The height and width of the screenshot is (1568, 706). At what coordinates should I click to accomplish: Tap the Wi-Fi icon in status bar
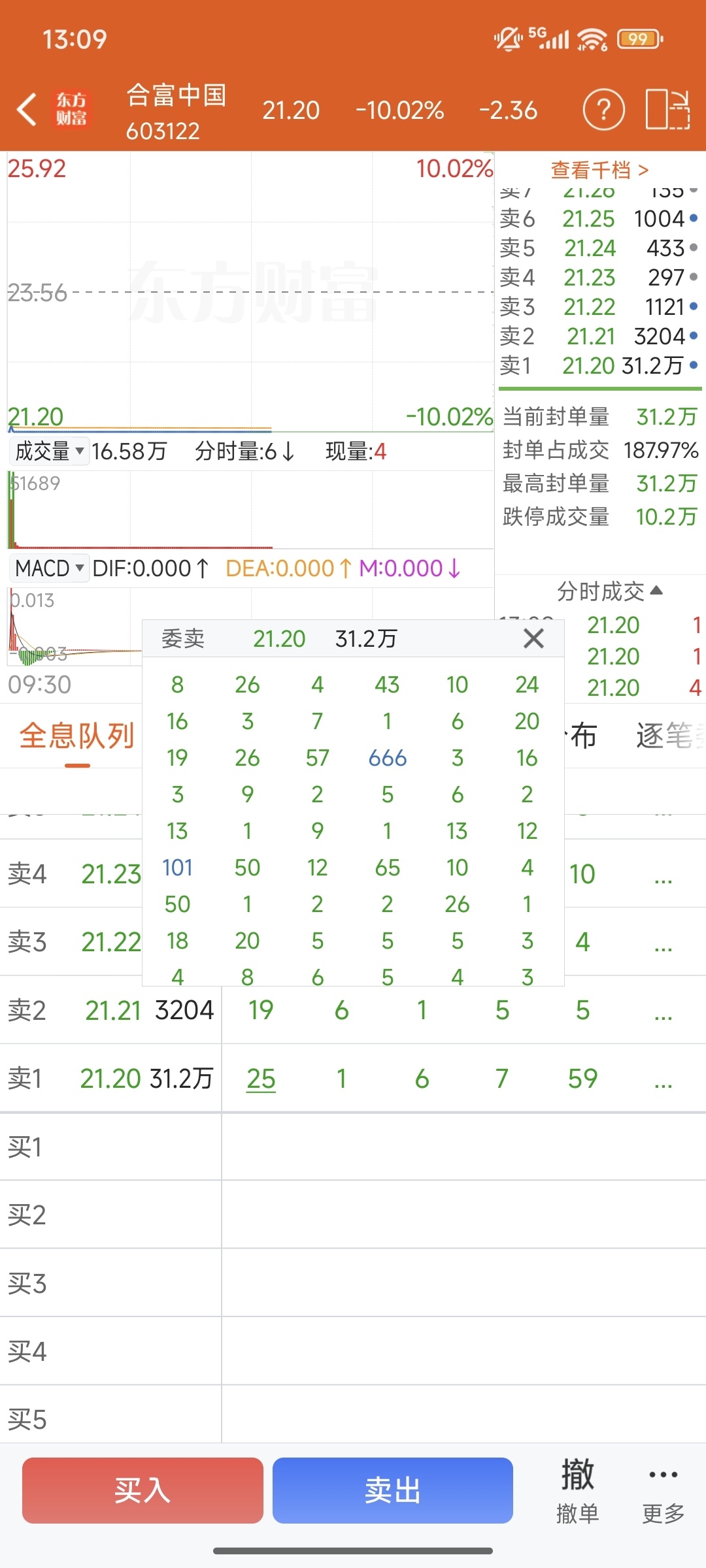(592, 39)
